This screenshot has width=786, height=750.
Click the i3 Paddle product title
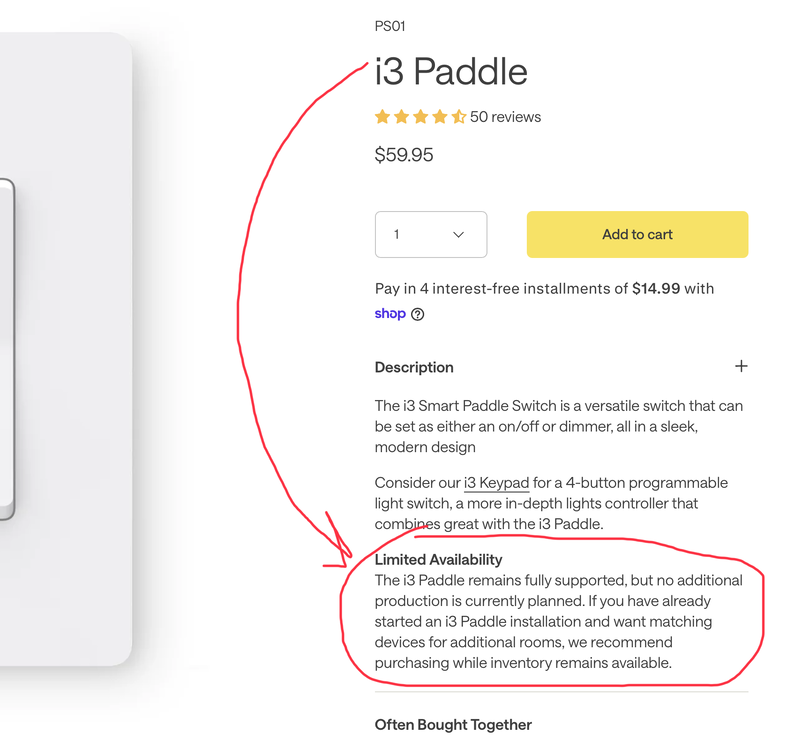tap(451, 71)
